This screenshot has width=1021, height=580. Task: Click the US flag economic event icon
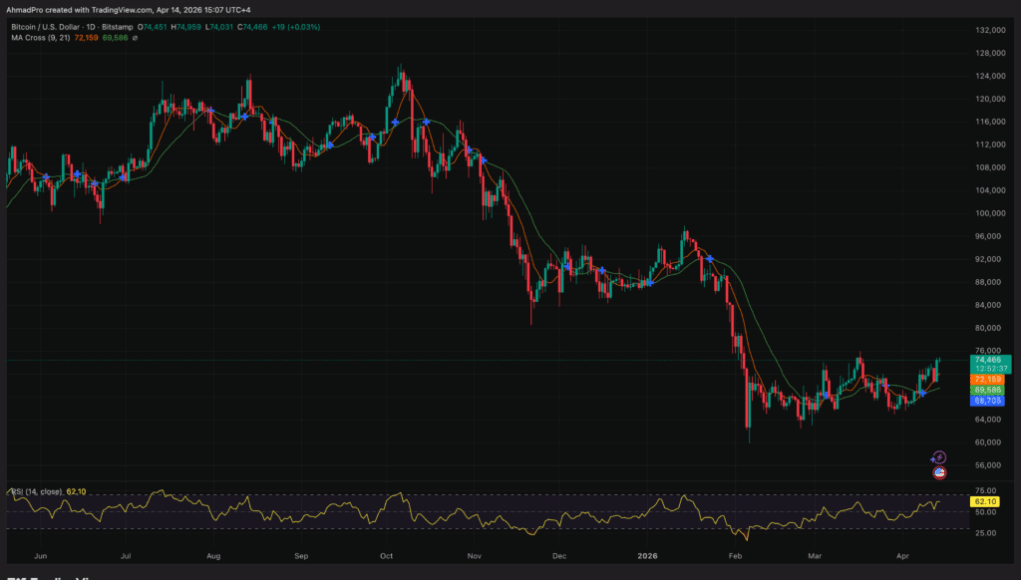coord(939,473)
